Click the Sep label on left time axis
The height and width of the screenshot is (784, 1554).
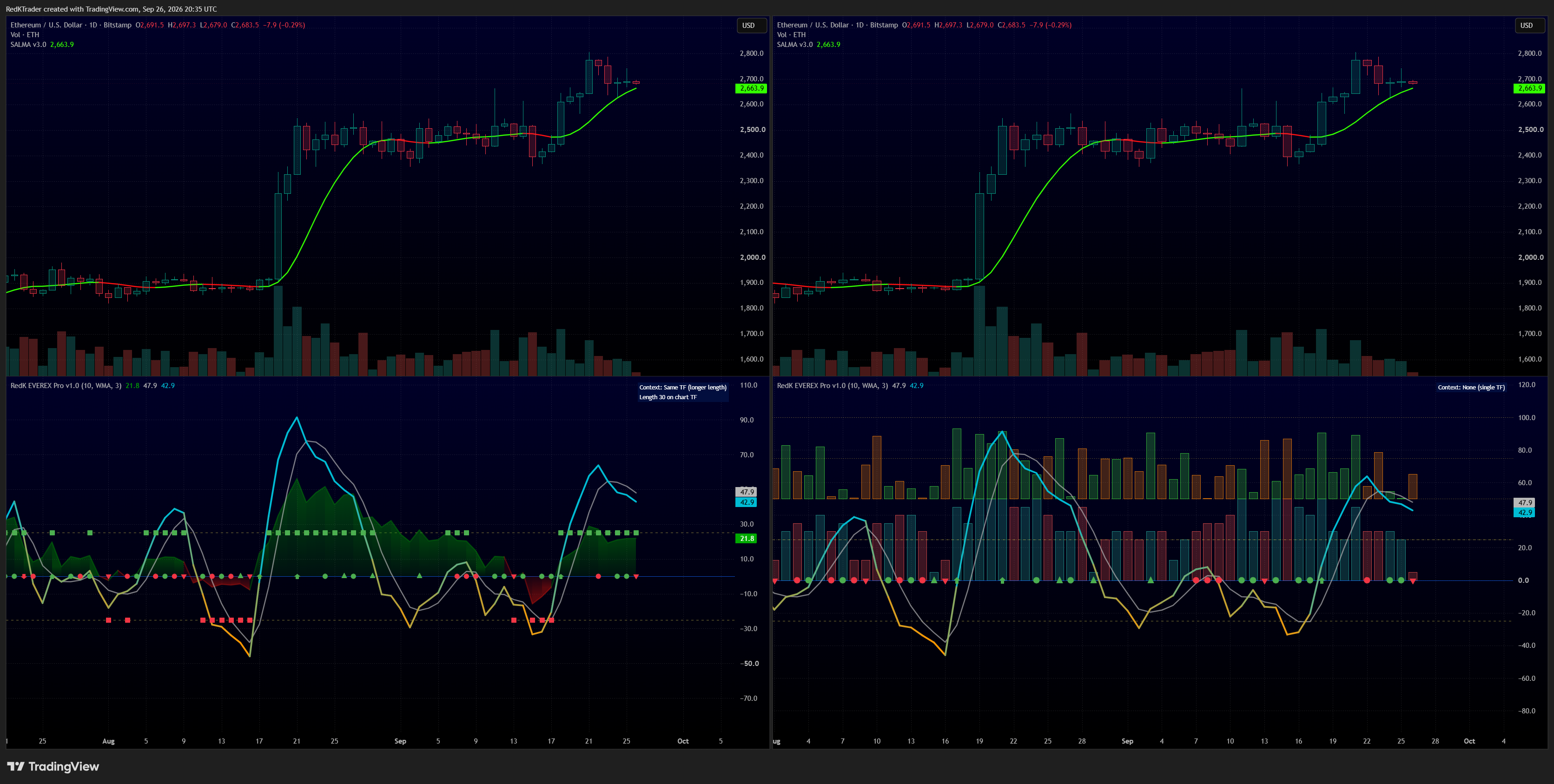coord(400,741)
